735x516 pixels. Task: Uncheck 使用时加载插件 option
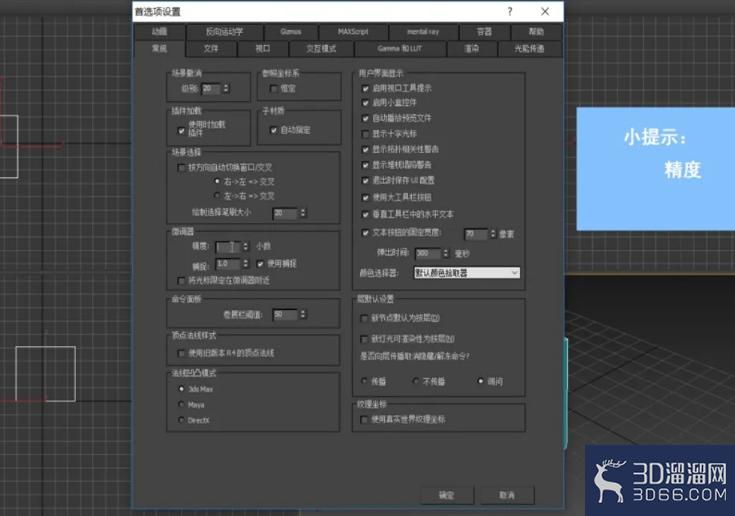[181, 130]
